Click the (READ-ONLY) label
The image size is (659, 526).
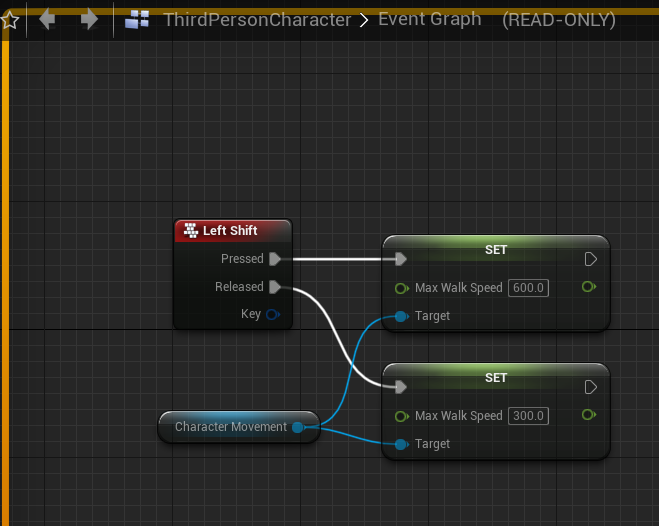click(x=559, y=20)
